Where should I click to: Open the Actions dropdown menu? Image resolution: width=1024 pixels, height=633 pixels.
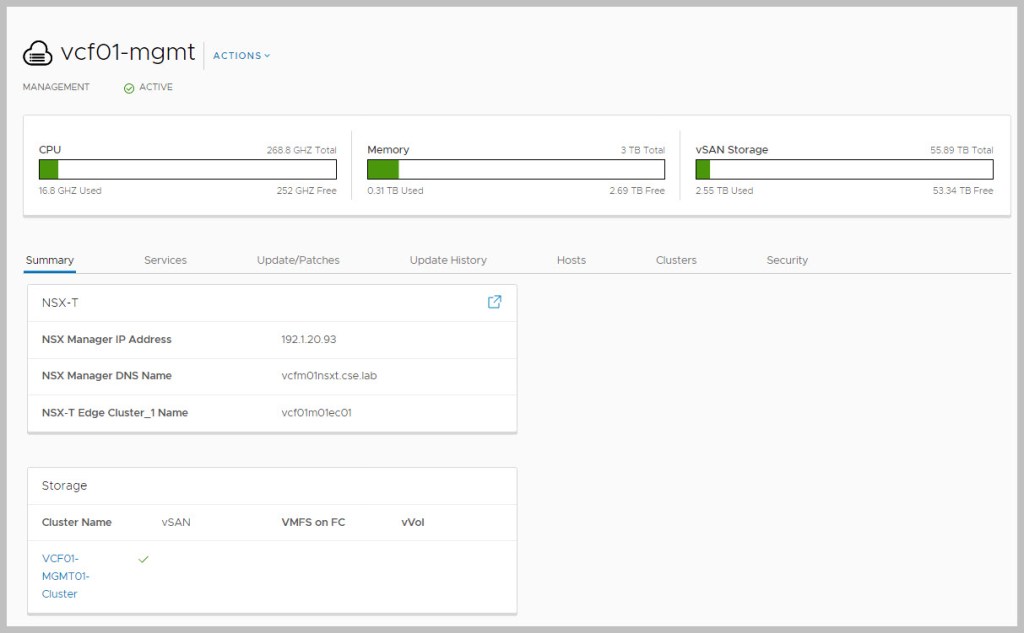[241, 56]
